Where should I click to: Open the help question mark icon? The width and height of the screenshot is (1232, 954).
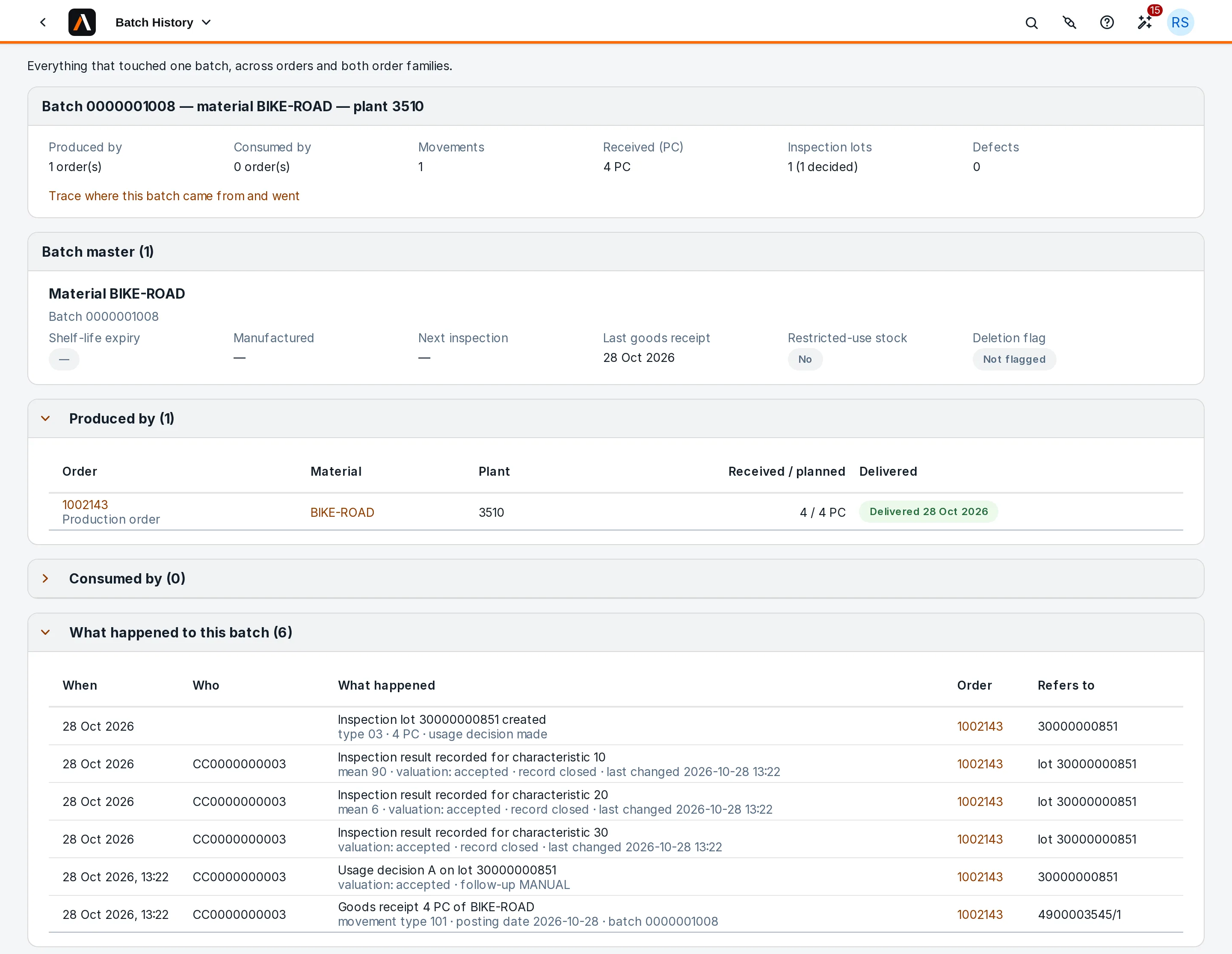tap(1107, 23)
